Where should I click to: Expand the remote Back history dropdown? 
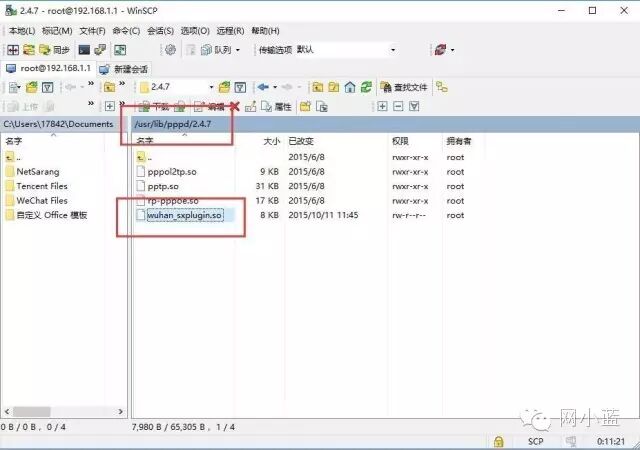(x=275, y=87)
